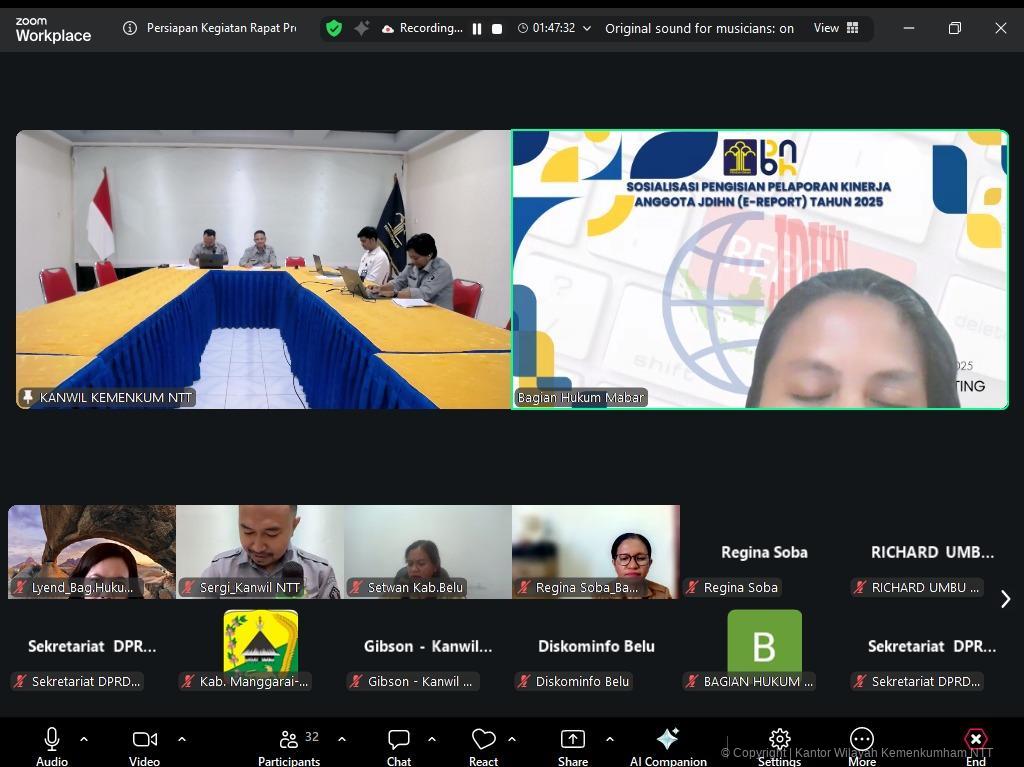Pause the recording
The image size is (1024, 767).
pyautogui.click(x=477, y=29)
